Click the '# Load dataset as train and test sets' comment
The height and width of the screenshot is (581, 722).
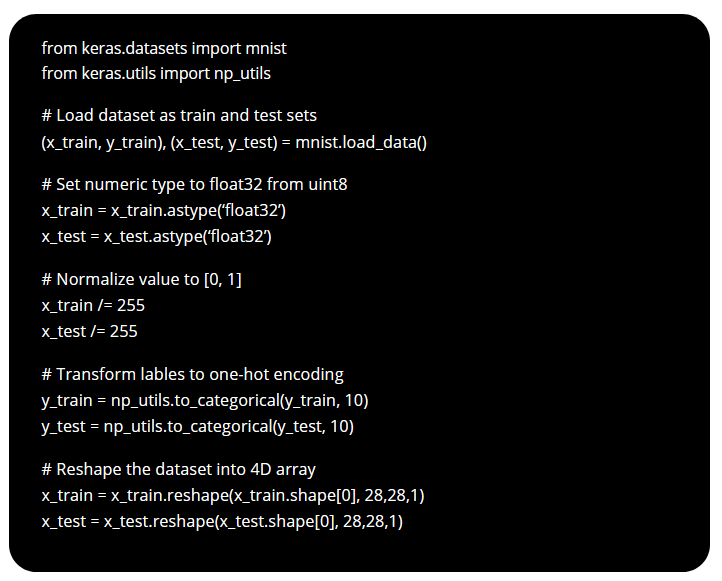[x=179, y=116]
